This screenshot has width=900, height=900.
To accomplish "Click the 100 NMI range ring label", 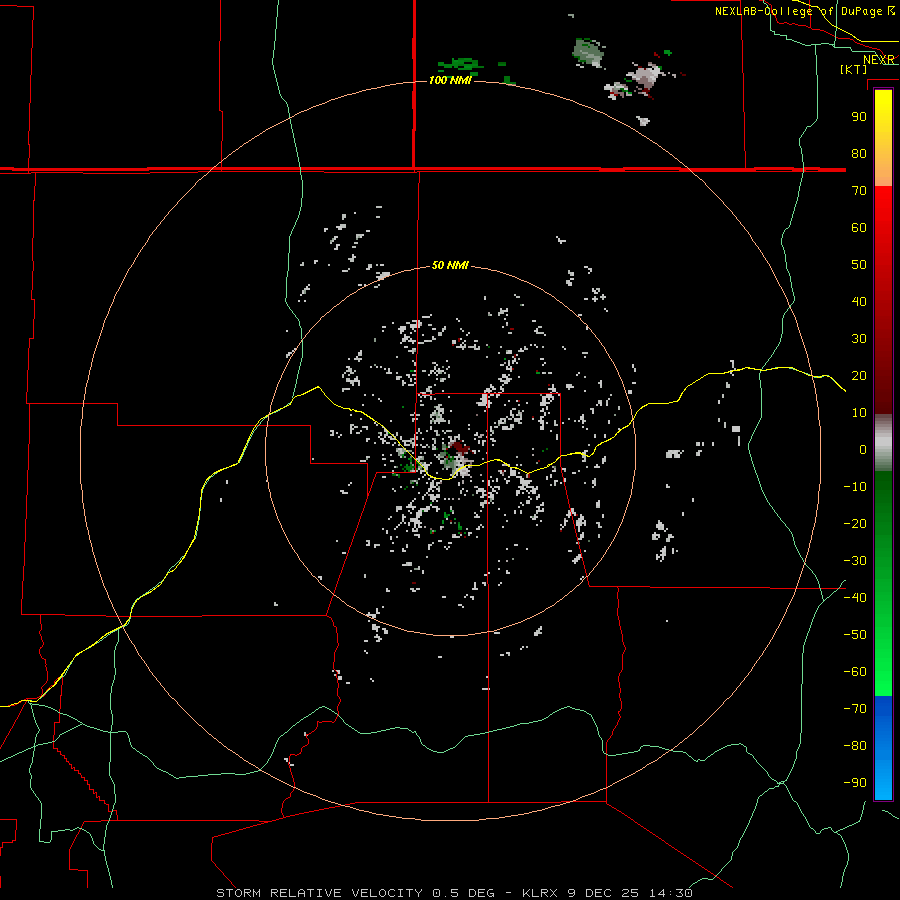I will coord(450,80).
